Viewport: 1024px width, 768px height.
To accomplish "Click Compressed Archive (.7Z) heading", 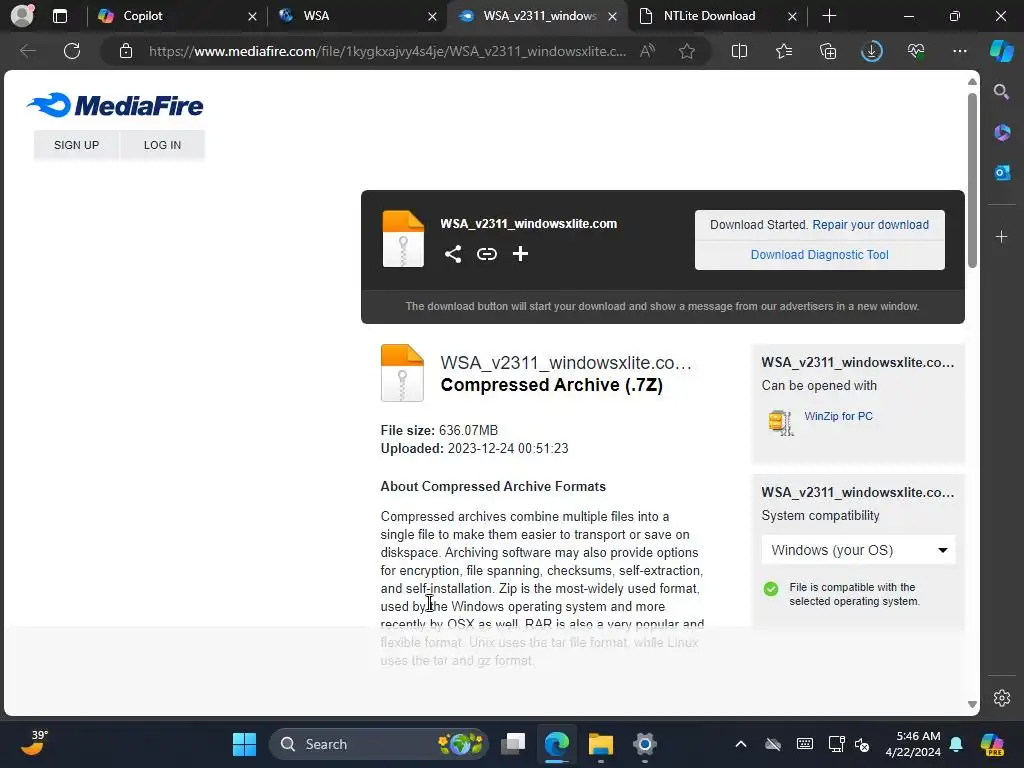I will (x=552, y=385).
